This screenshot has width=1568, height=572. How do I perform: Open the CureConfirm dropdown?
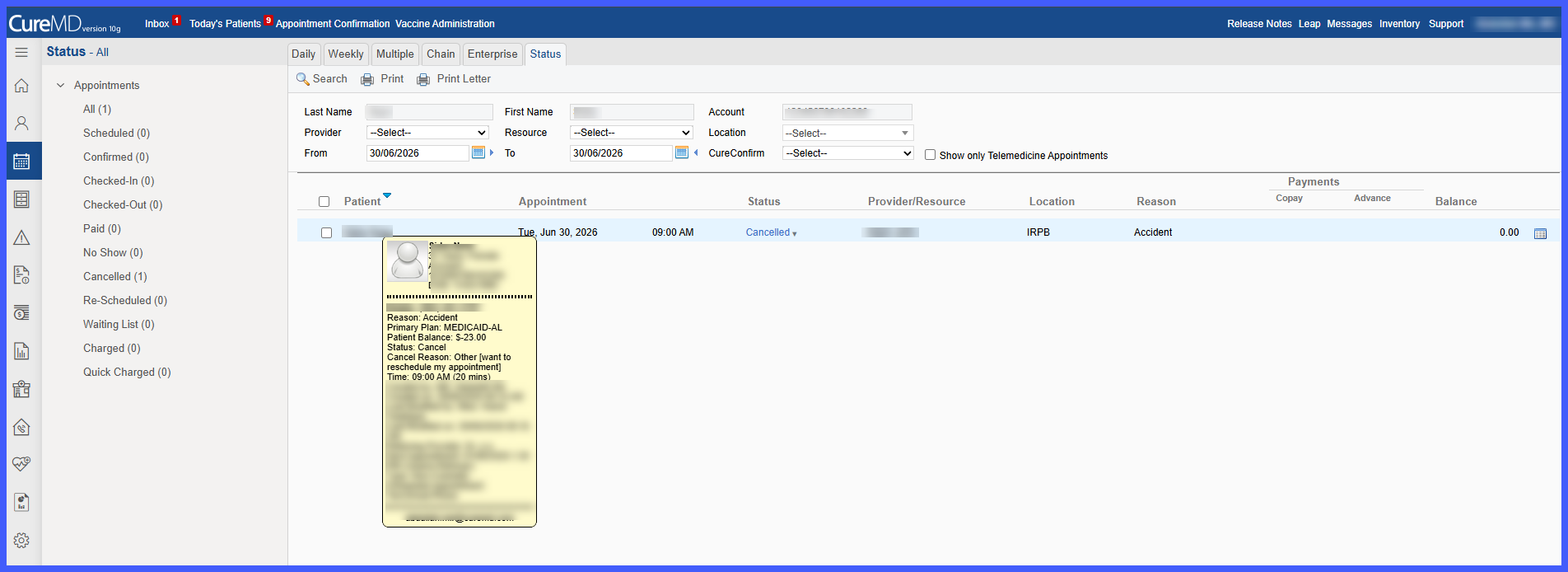tap(847, 153)
